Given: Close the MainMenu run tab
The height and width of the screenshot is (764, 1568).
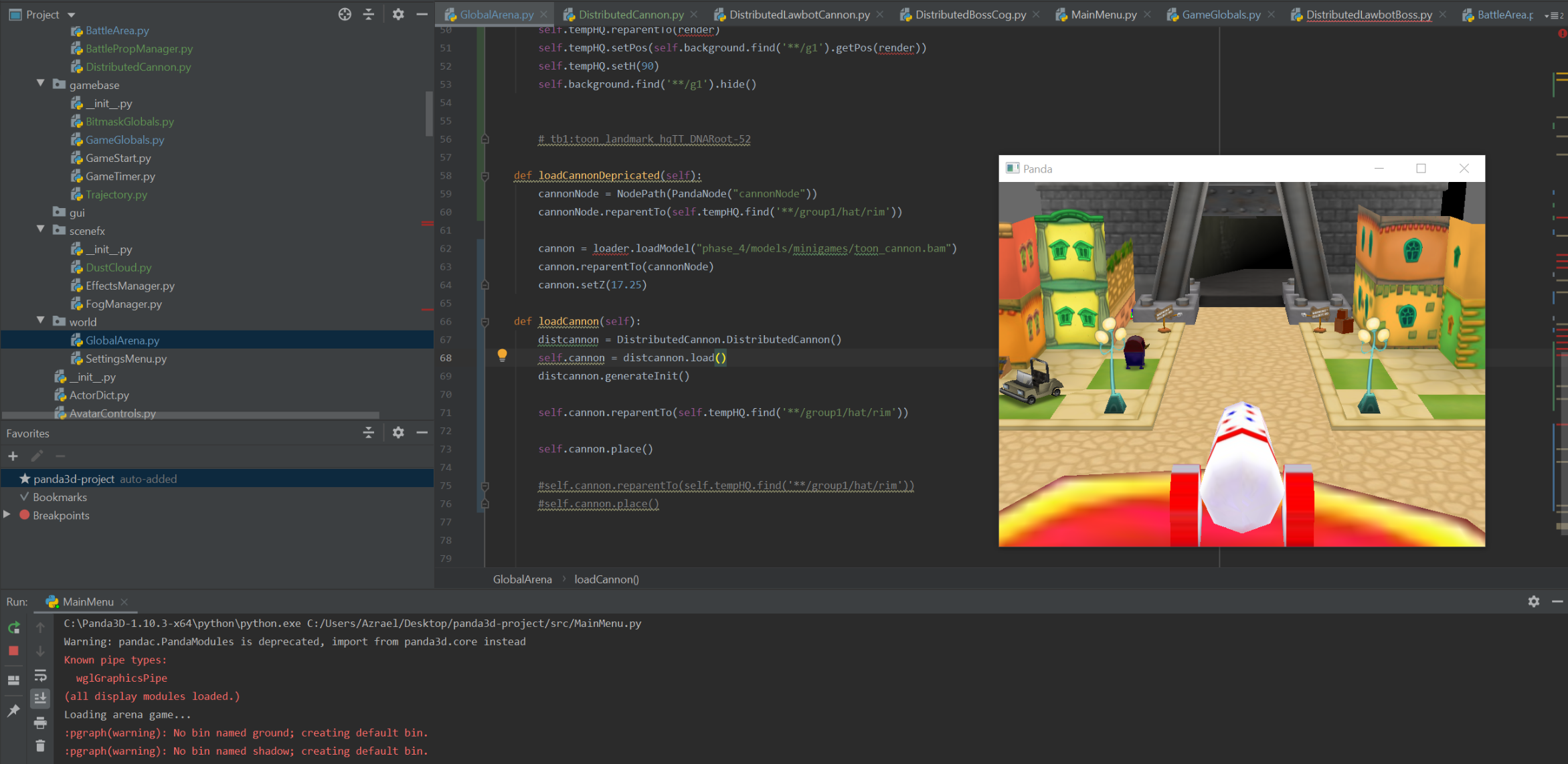Looking at the screenshot, I should (124, 602).
